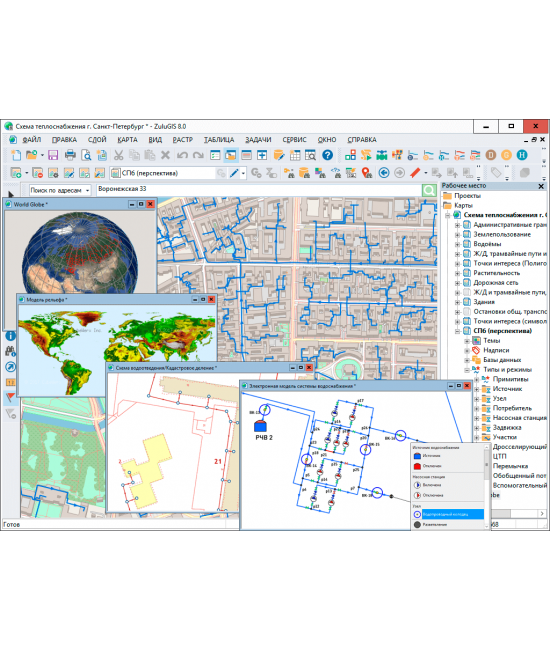Click the Cut scissors toolbar icon

coord(119,156)
